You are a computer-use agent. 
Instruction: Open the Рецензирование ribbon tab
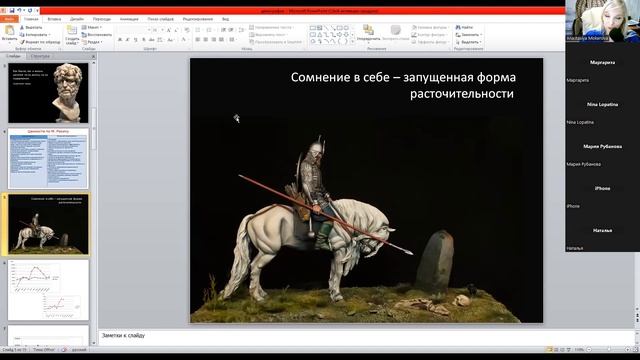point(198,19)
